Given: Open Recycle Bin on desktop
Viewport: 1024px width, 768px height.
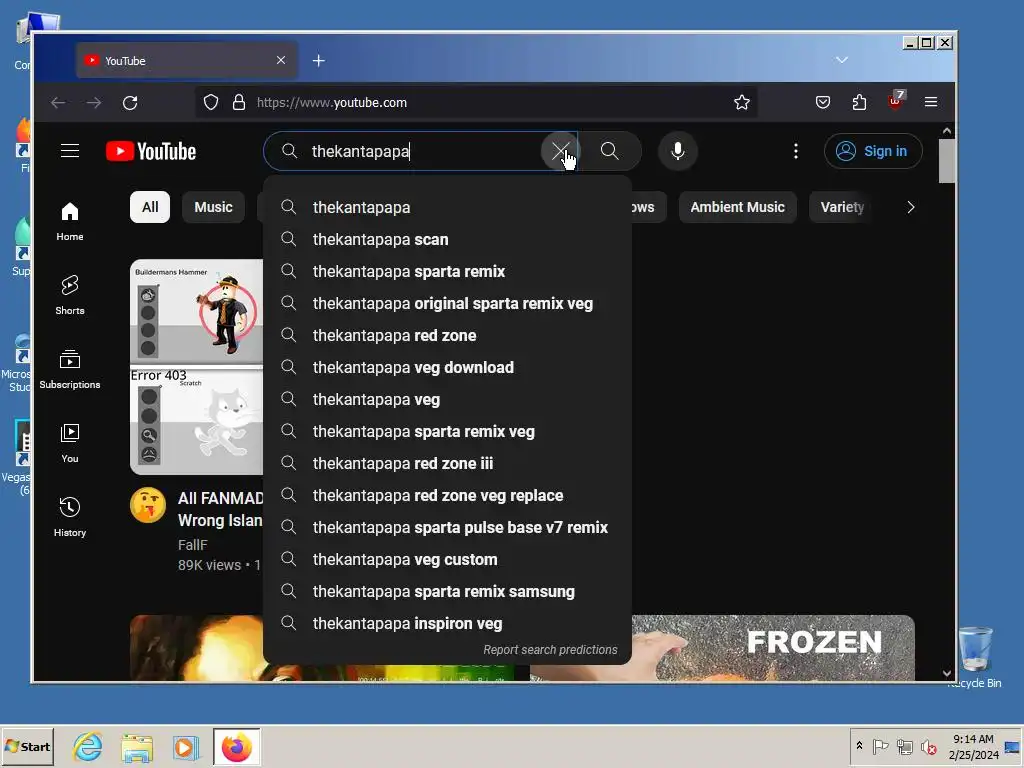Looking at the screenshot, I should (x=974, y=655).
